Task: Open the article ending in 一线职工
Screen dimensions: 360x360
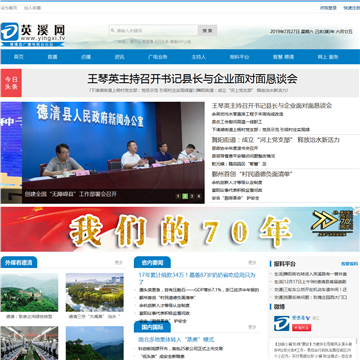Action: coord(237,122)
